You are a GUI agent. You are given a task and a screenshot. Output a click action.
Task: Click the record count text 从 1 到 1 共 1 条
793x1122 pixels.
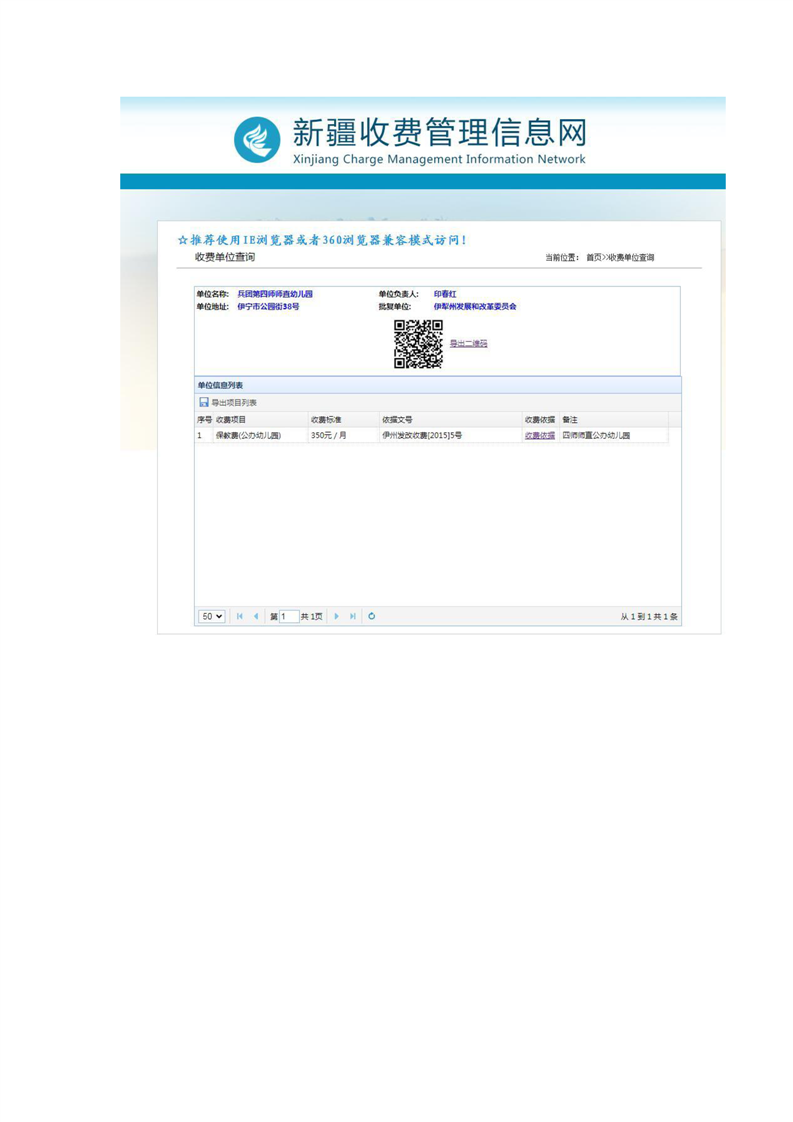(649, 616)
